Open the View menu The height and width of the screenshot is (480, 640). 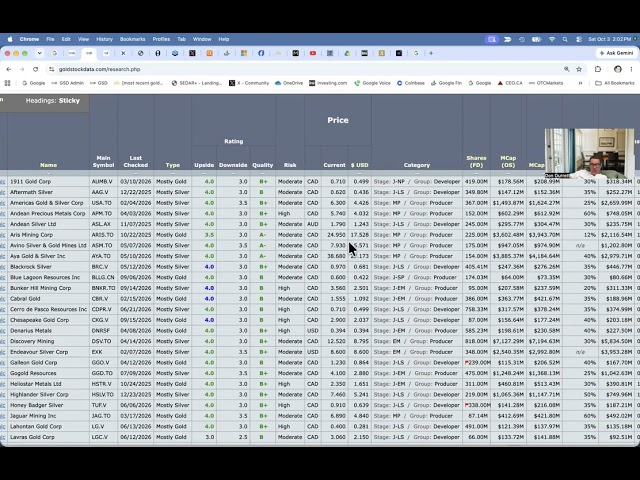(83, 39)
